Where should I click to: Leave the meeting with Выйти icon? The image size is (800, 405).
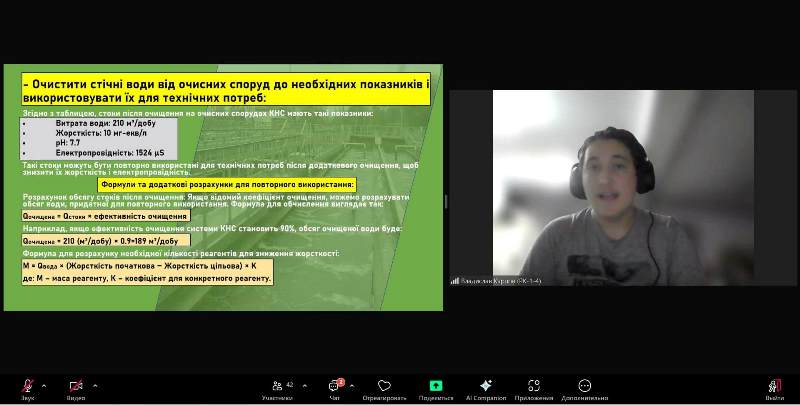point(774,386)
